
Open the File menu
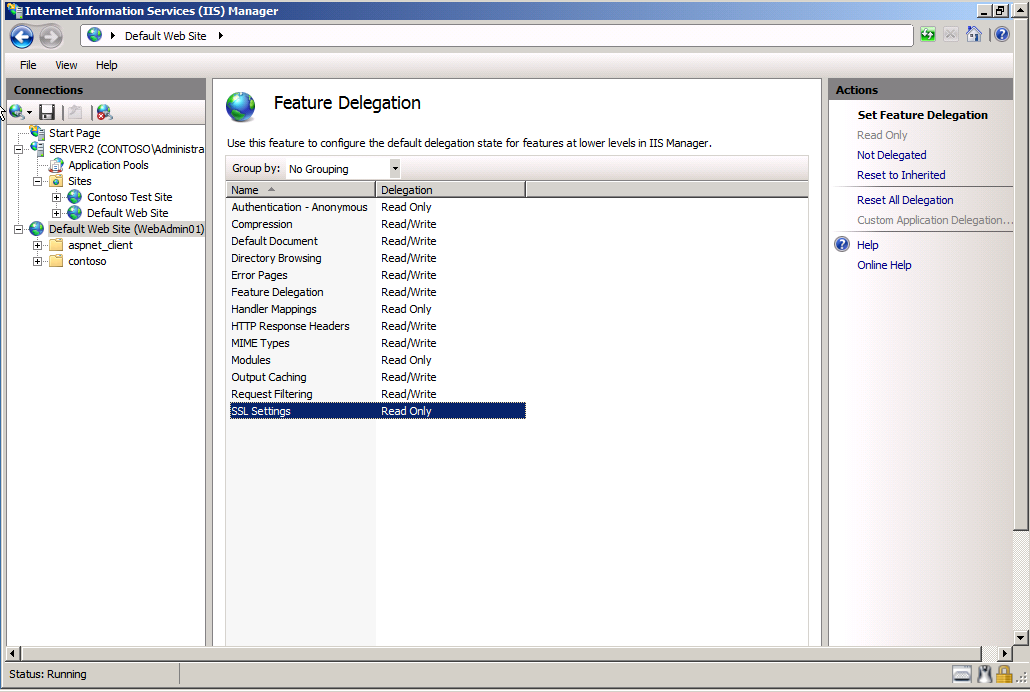pyautogui.click(x=28, y=65)
